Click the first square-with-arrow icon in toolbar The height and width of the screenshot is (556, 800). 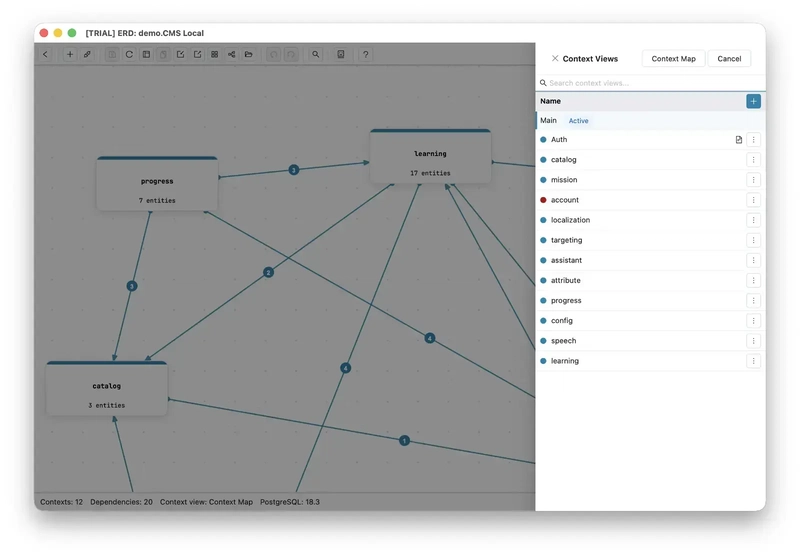(181, 54)
